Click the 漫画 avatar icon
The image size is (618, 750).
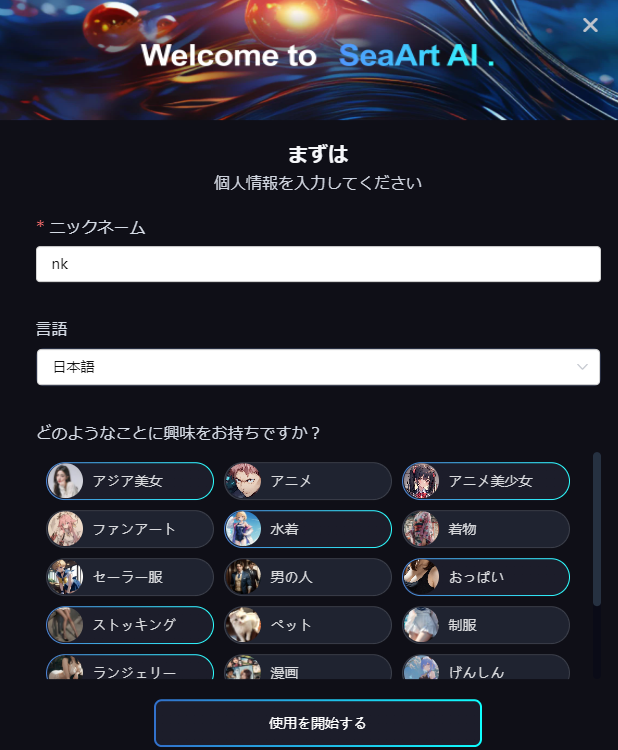(x=243, y=668)
